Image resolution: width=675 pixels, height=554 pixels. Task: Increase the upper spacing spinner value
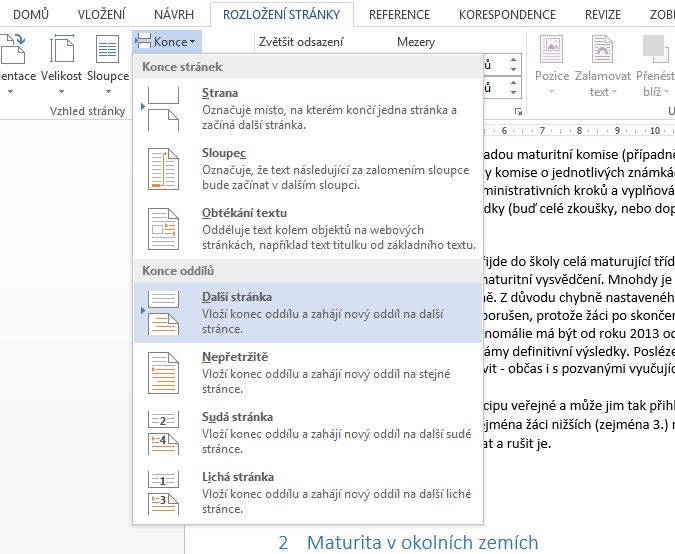click(513, 60)
